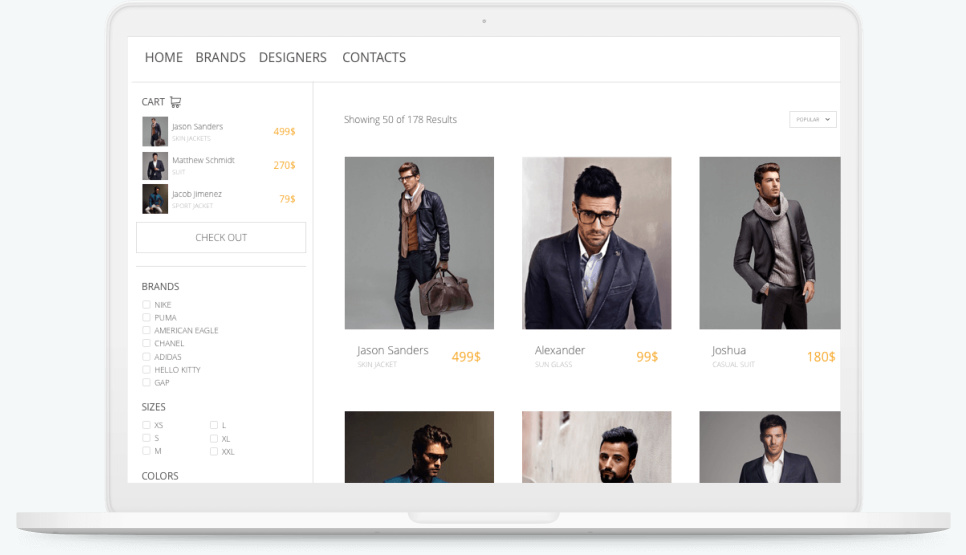Click the Joshua product title

(x=729, y=350)
